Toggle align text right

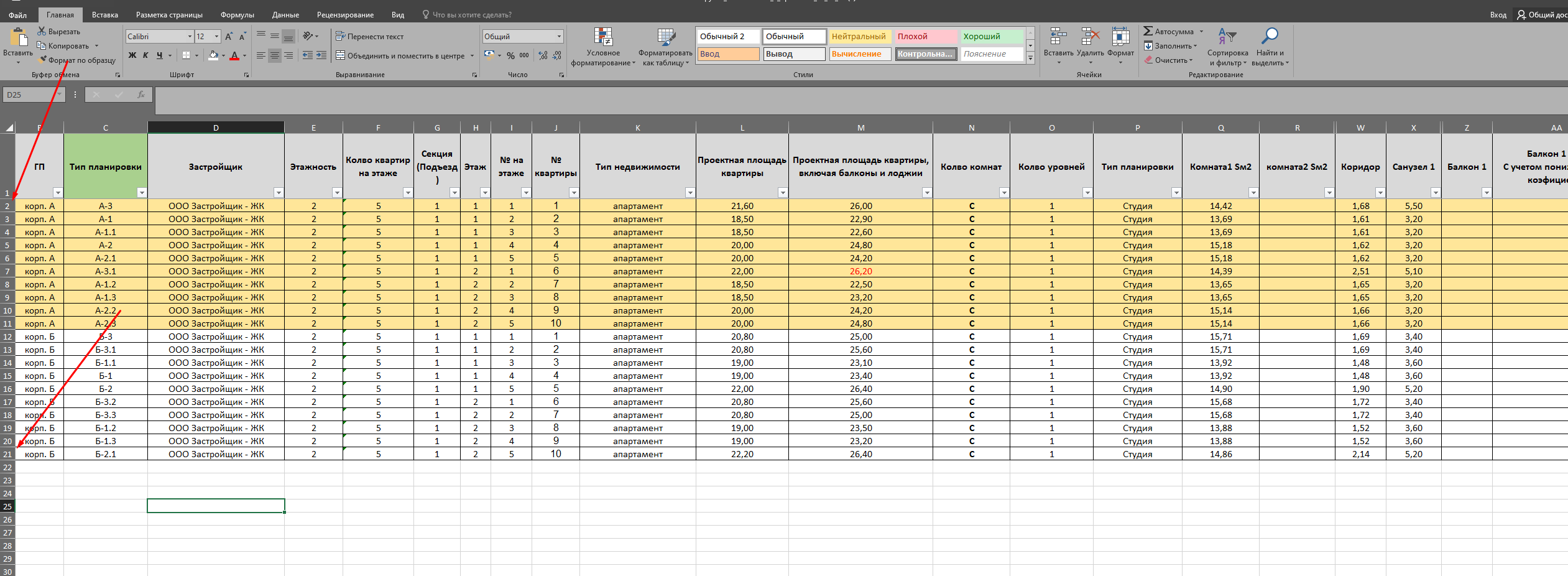pos(288,55)
